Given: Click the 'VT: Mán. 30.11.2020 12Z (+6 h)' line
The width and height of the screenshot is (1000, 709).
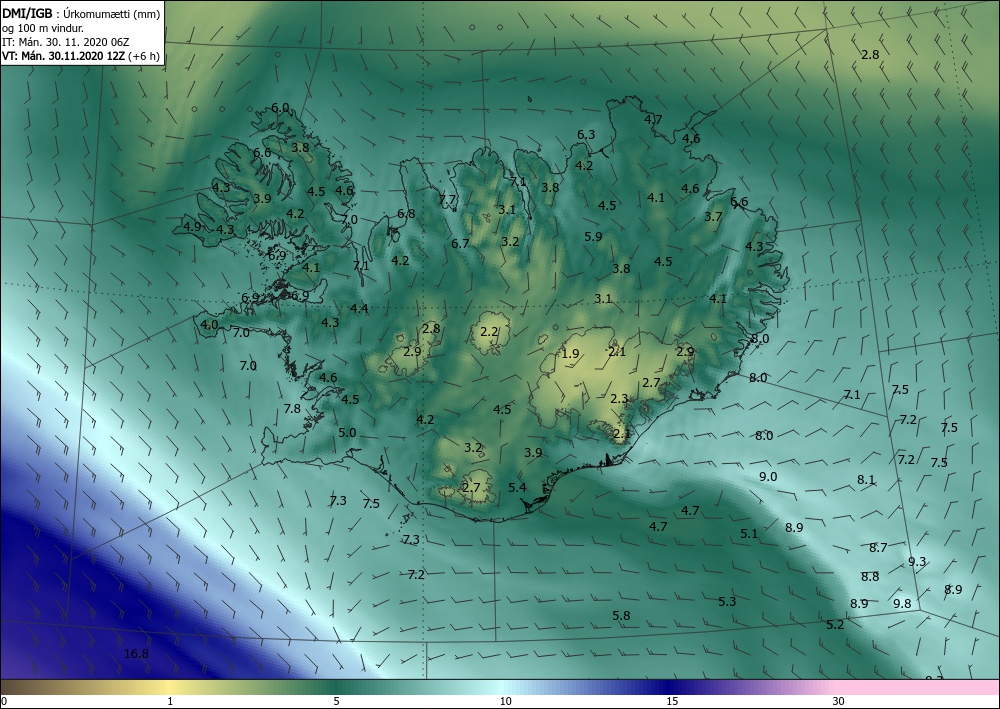Looking at the screenshot, I should pyautogui.click(x=81, y=56).
